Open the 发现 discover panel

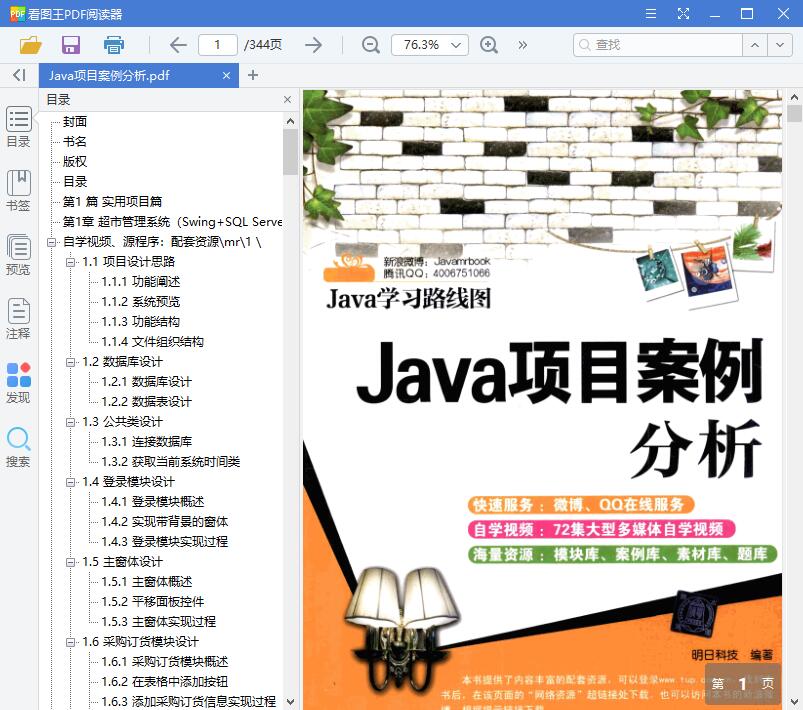point(18,383)
